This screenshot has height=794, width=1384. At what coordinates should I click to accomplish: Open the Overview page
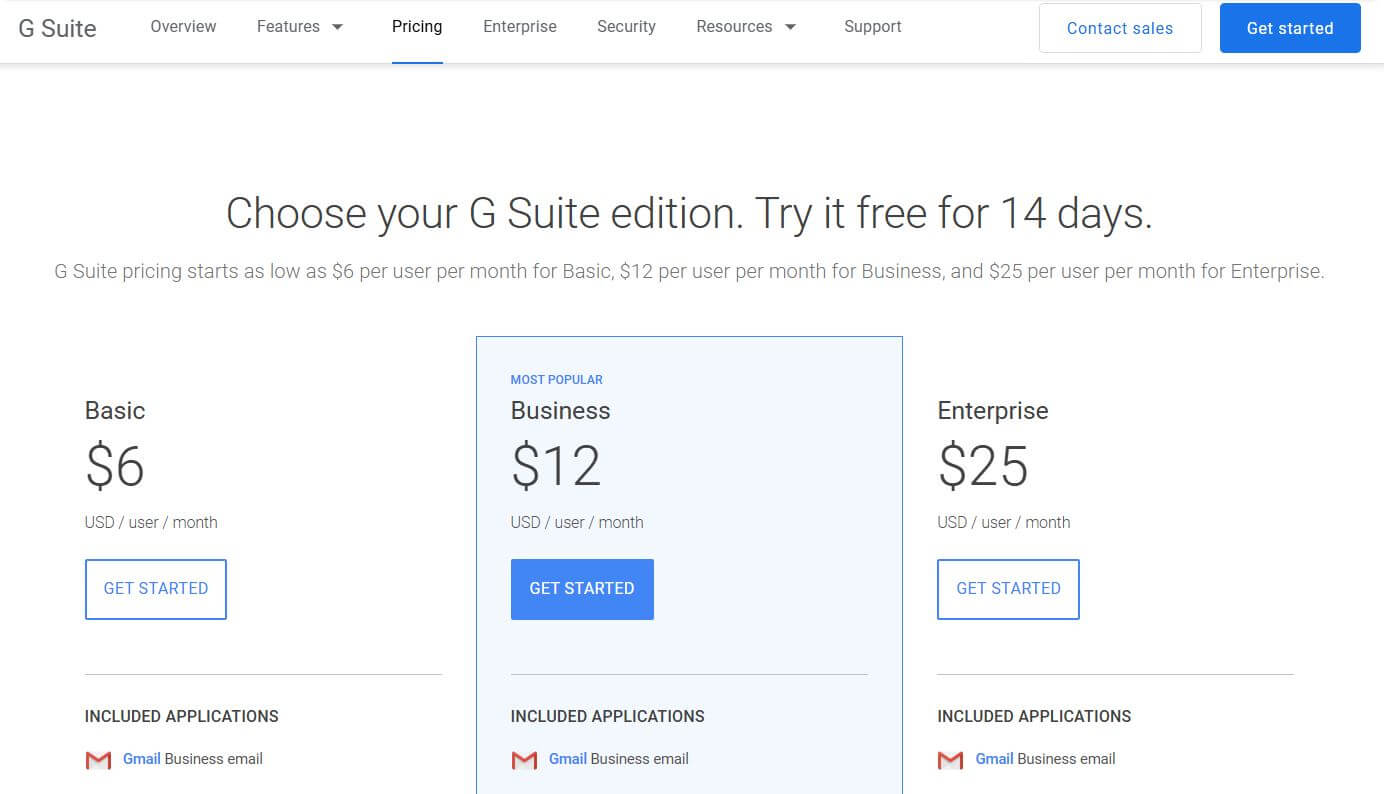click(x=183, y=27)
